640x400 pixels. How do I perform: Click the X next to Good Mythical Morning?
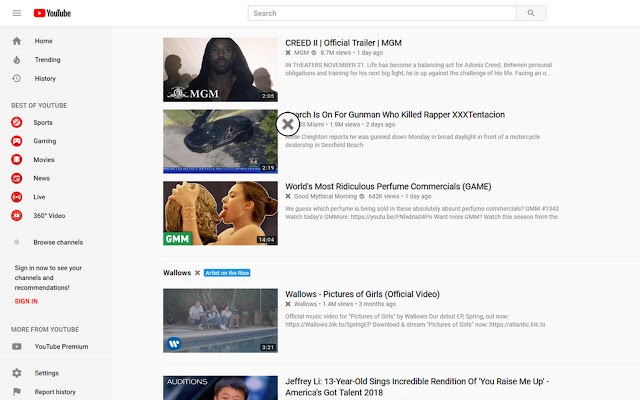(288, 196)
